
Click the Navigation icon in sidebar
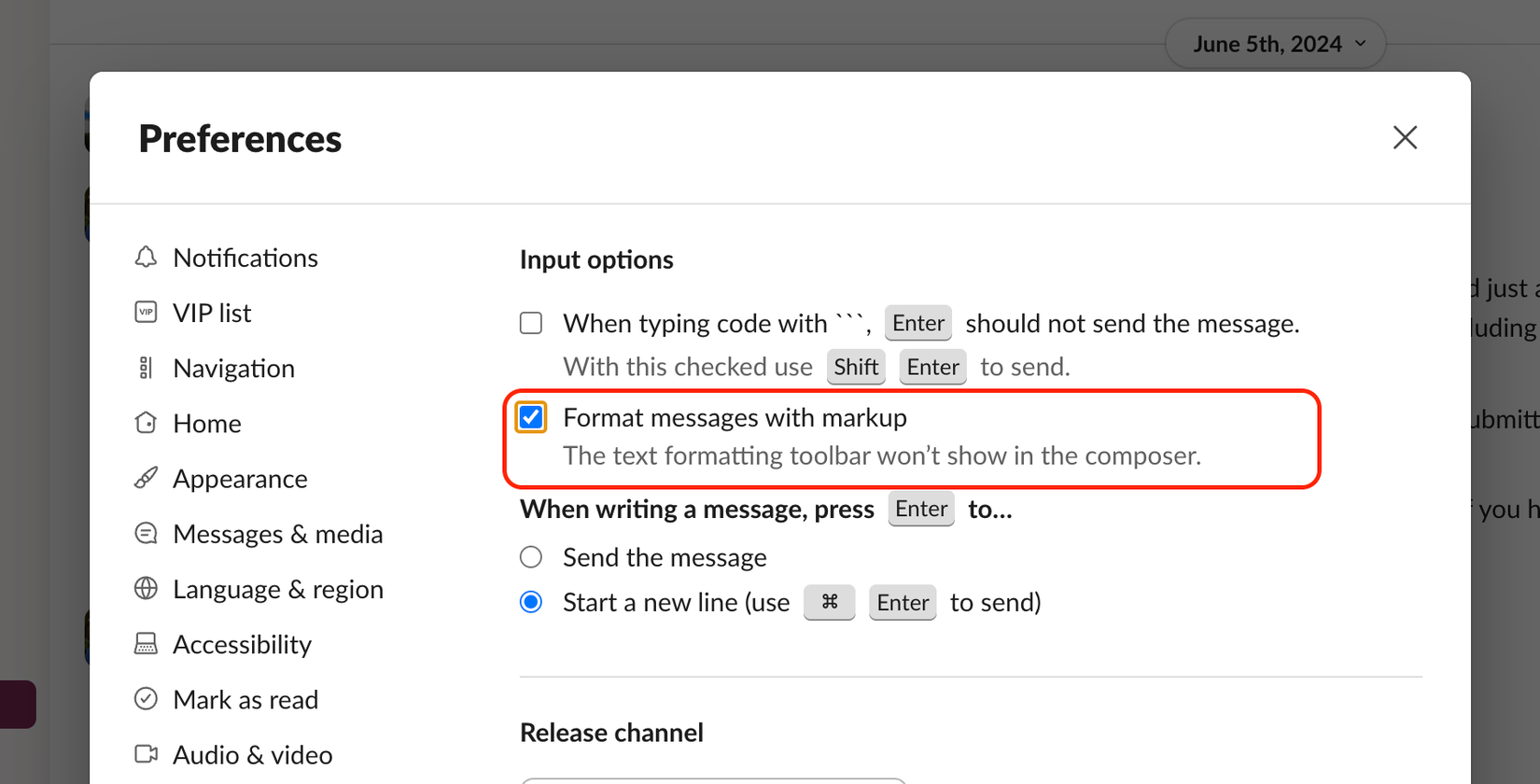146,368
